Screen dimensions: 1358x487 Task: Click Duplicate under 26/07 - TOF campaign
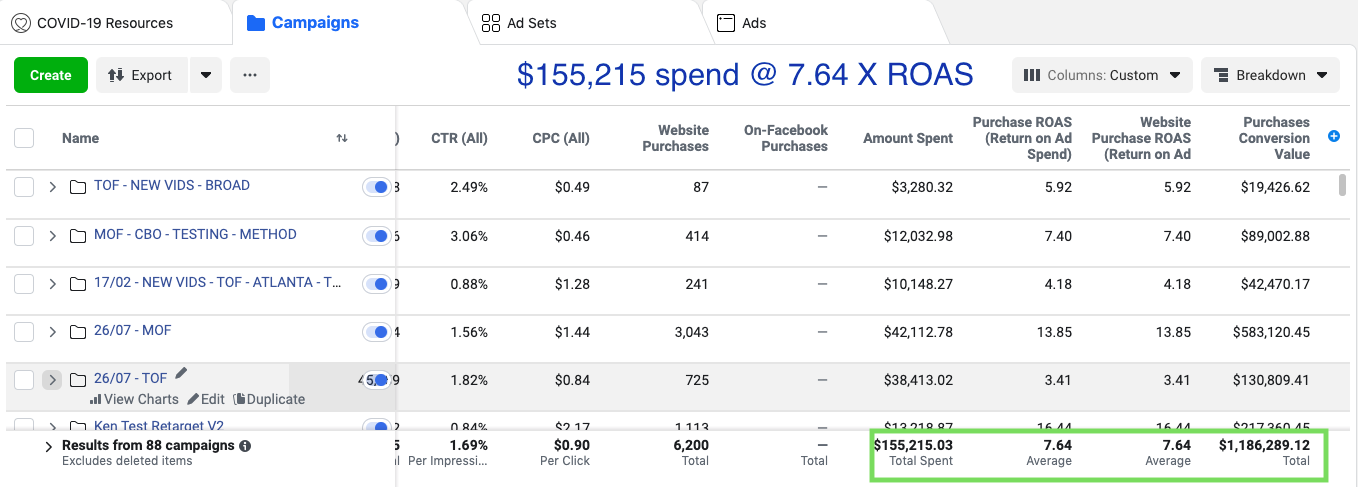click(x=269, y=399)
